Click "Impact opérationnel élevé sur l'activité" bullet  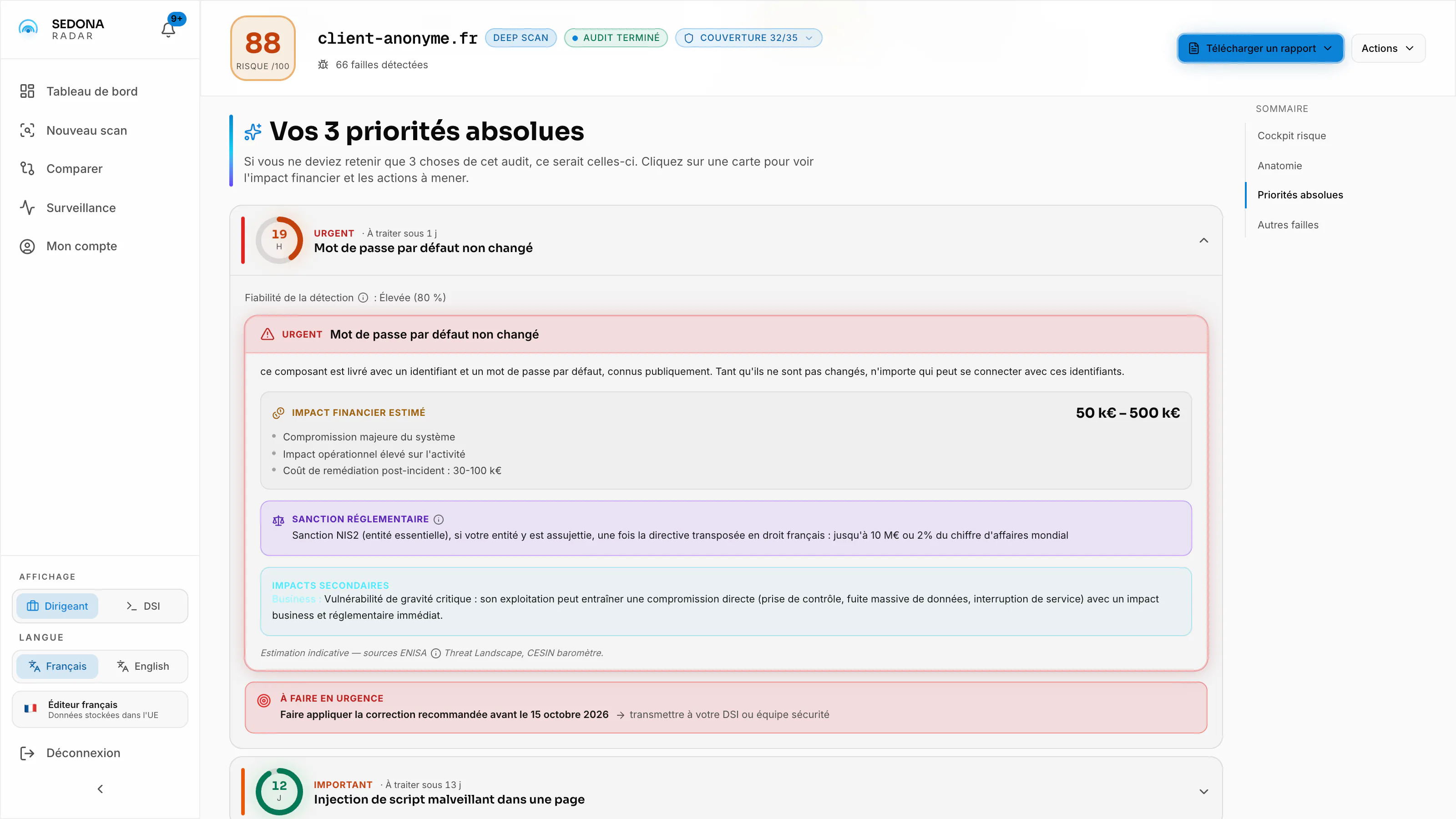374,455
